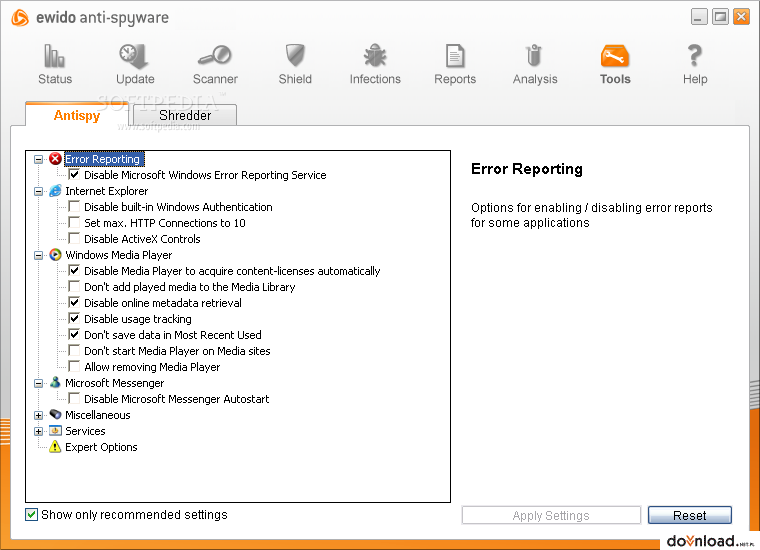Open the Reports document icon
The image size is (760, 550).
click(455, 55)
